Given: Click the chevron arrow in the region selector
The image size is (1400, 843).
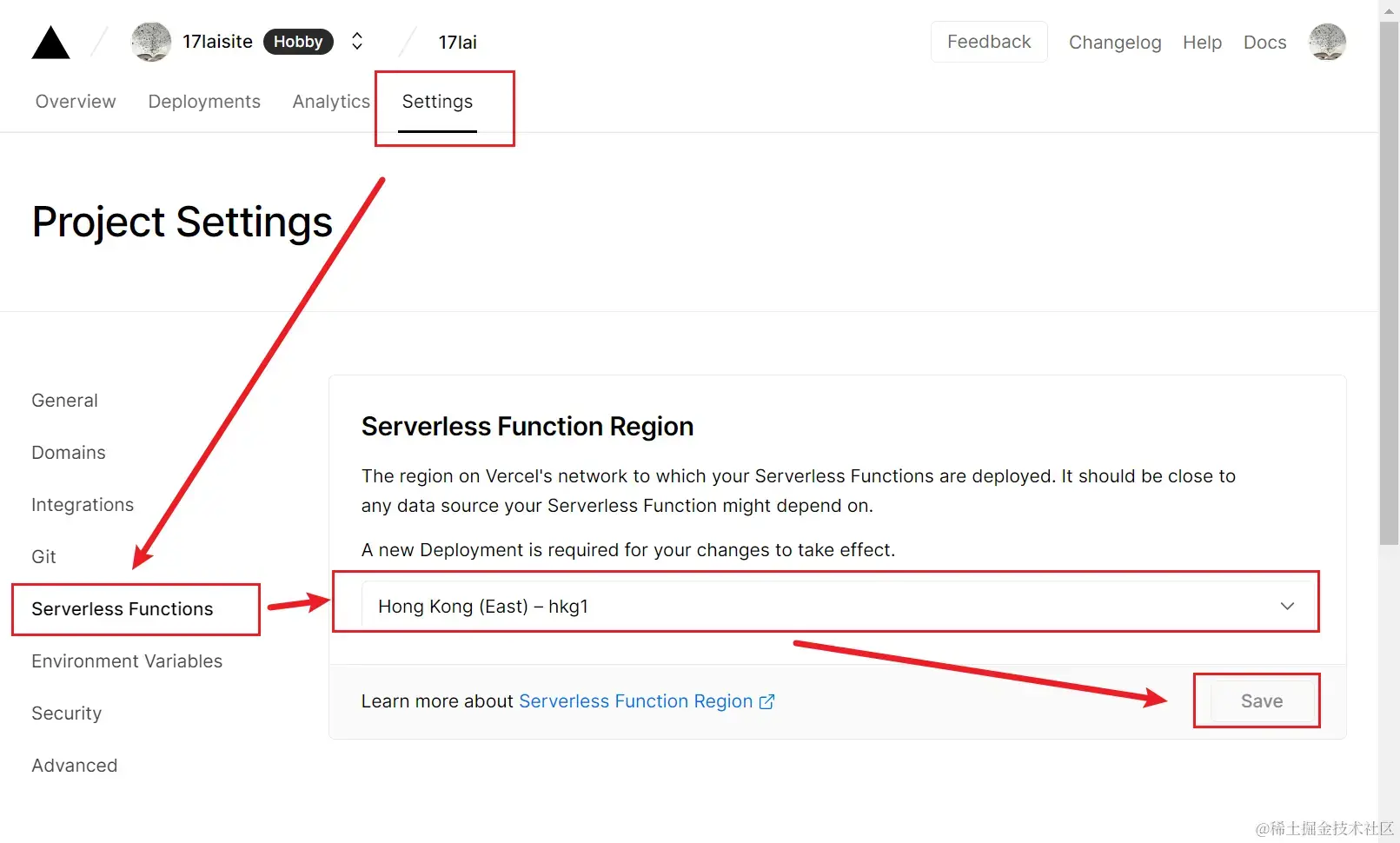Looking at the screenshot, I should (1288, 606).
